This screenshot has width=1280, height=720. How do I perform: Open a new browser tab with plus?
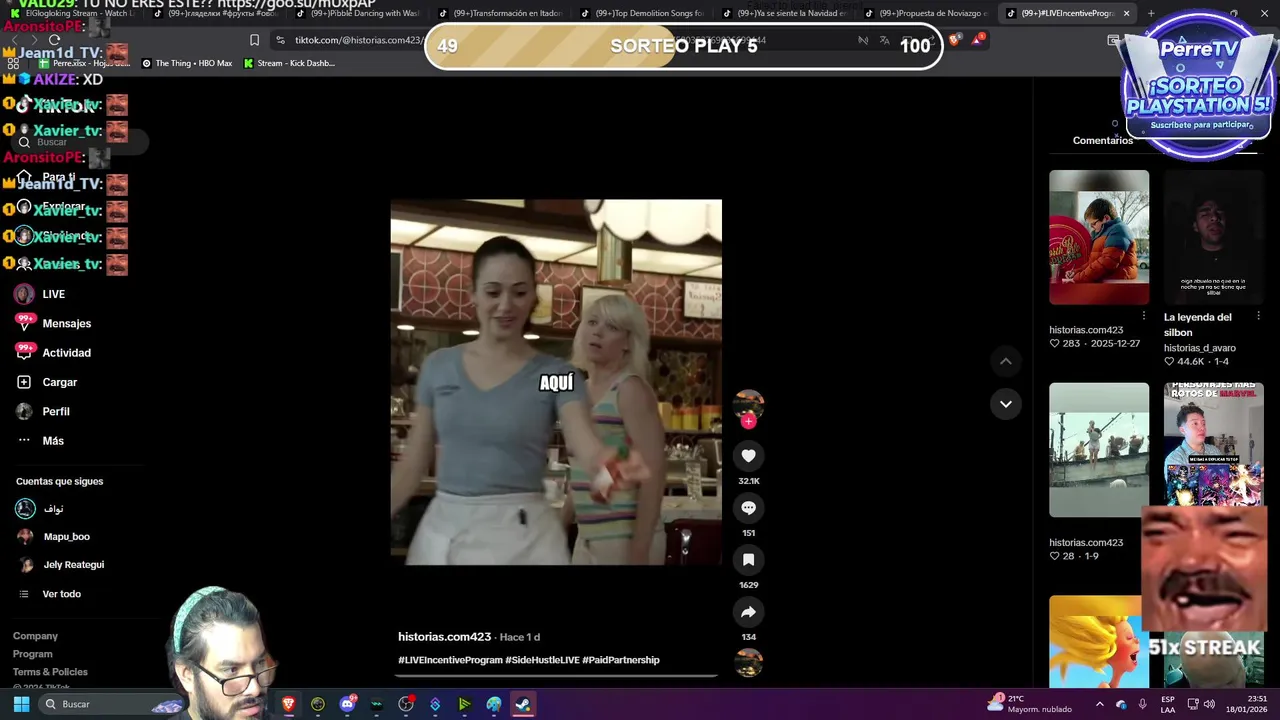pos(1150,13)
